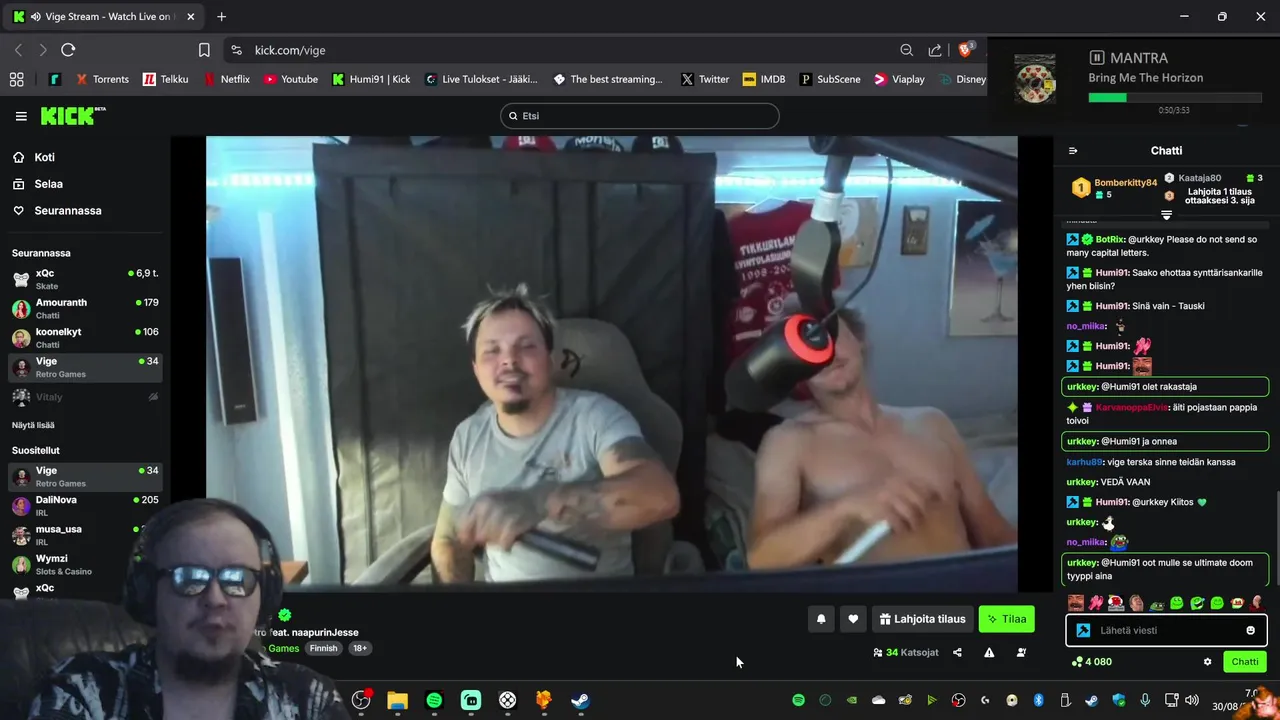
Task: Open File Explorer from the taskbar
Action: pos(397,701)
